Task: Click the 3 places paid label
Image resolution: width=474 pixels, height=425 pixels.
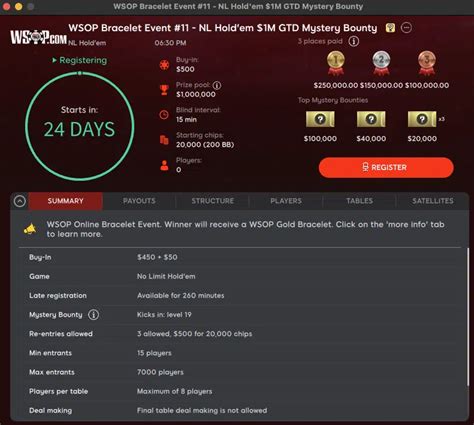Action: click(x=320, y=41)
